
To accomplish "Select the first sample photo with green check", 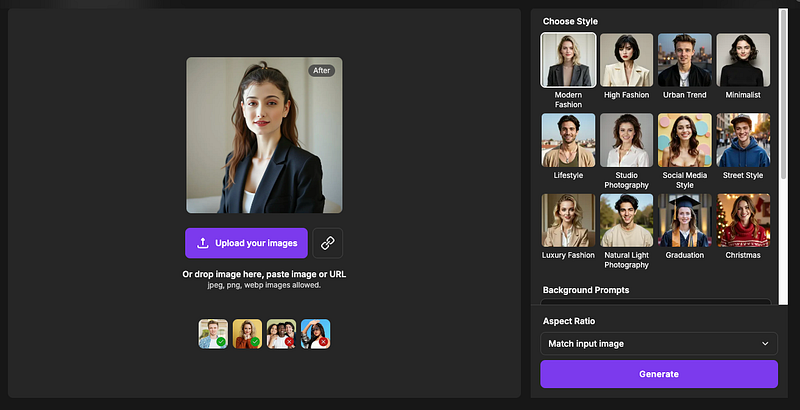I will [x=213, y=334].
